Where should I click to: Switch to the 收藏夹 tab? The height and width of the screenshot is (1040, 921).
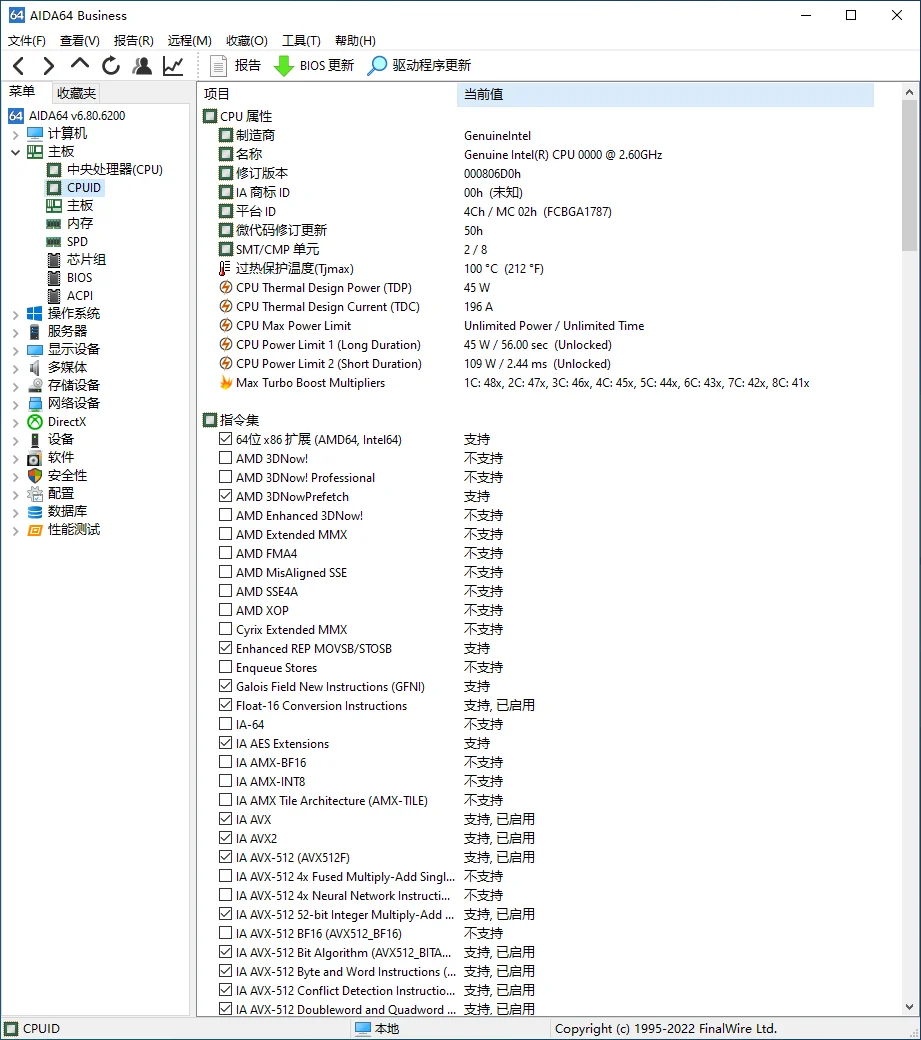76,93
